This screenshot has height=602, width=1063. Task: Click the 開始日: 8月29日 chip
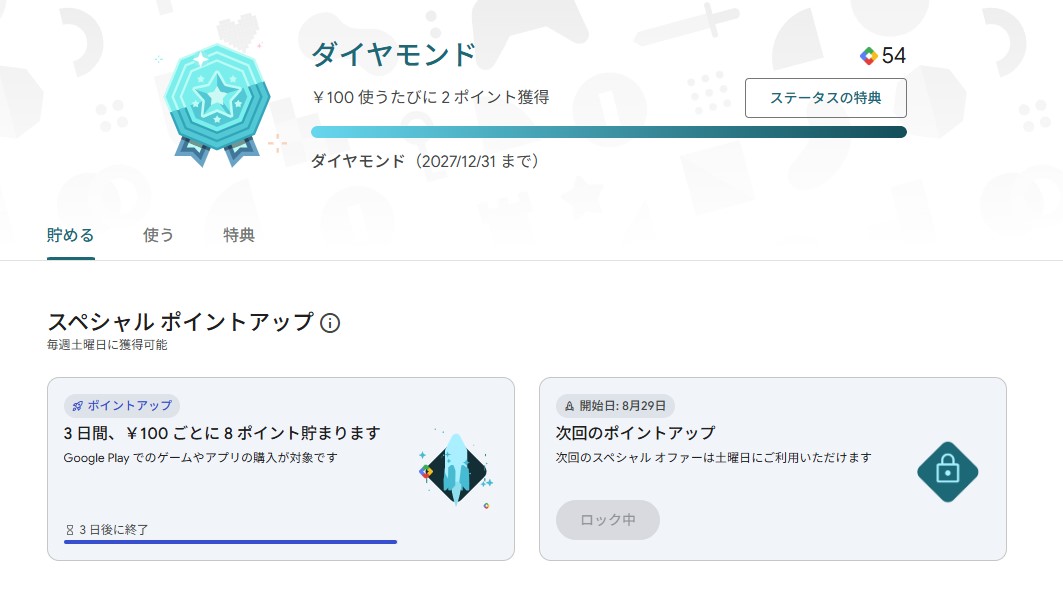615,406
